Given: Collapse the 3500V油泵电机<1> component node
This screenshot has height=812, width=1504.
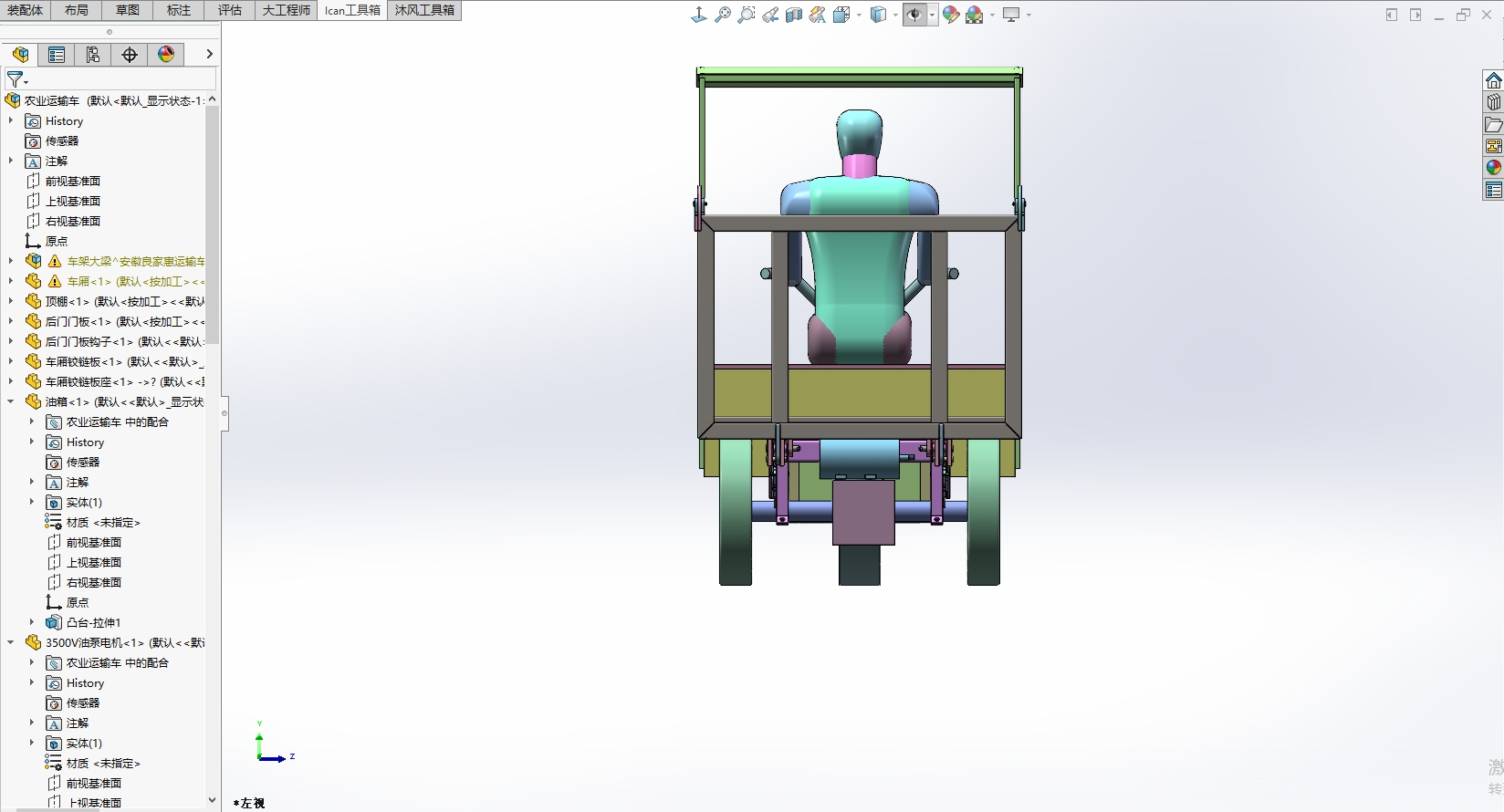Looking at the screenshot, I should click(x=11, y=642).
